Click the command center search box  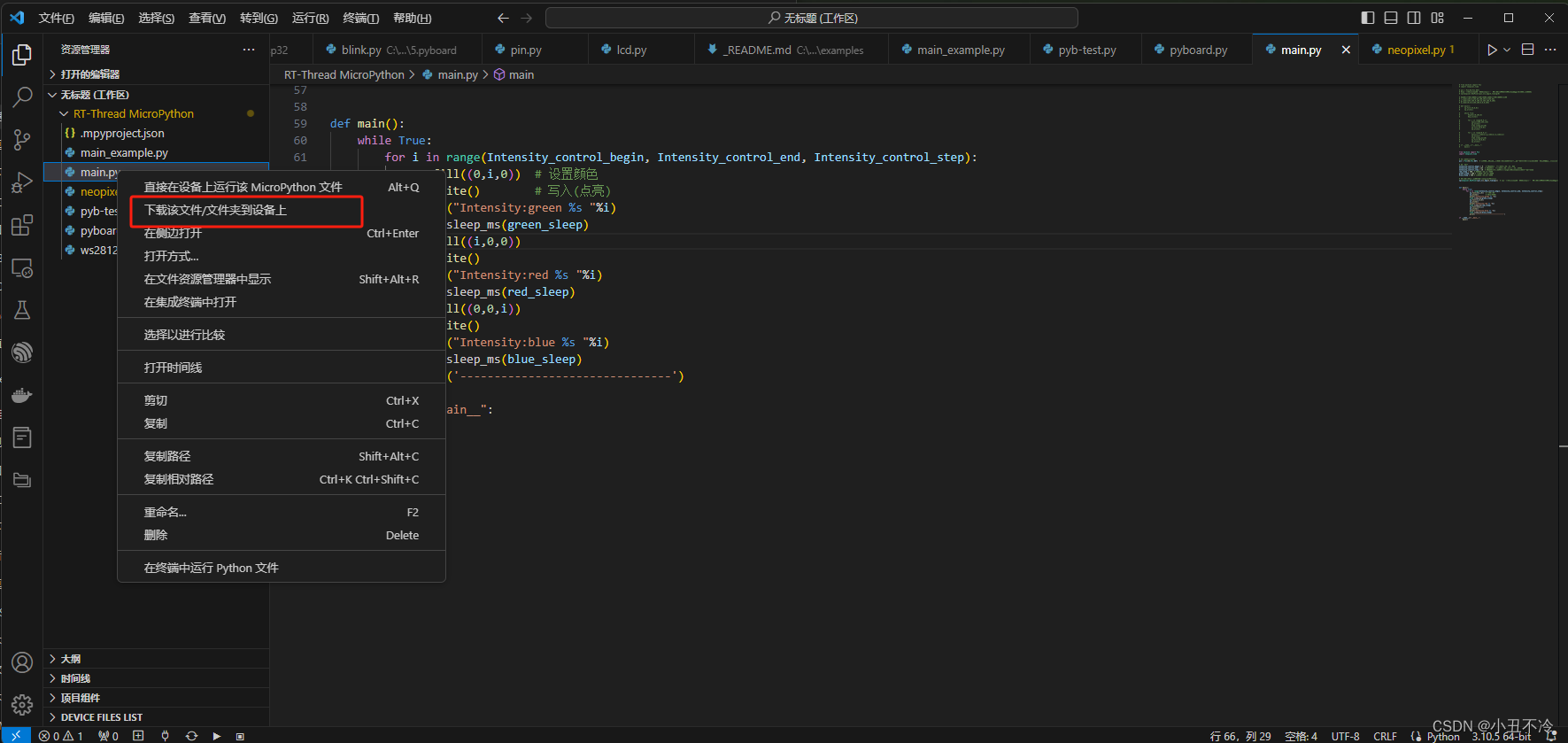(812, 18)
